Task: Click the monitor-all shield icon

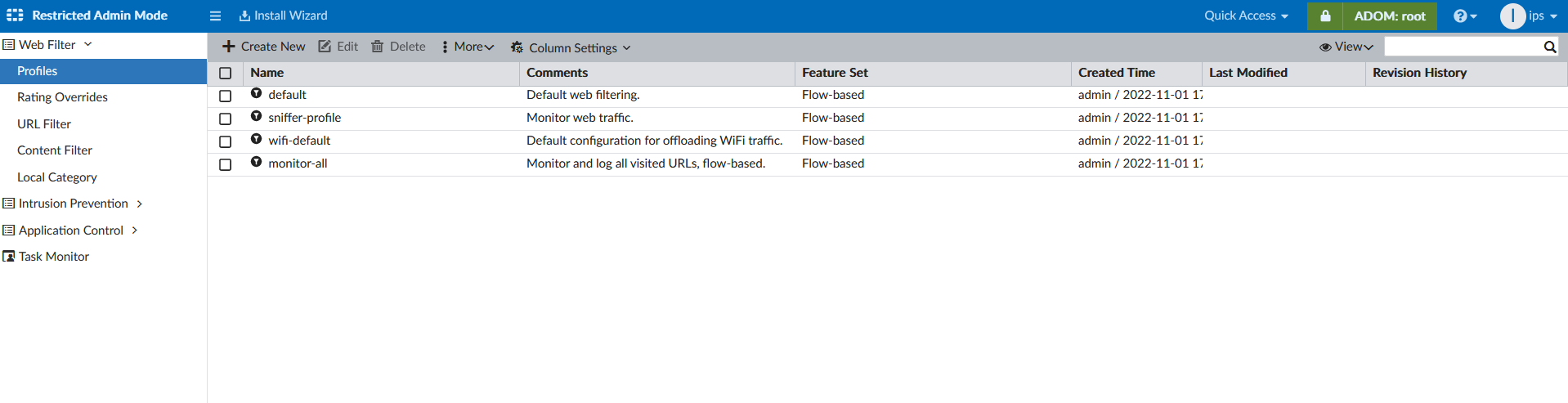Action: click(x=257, y=162)
